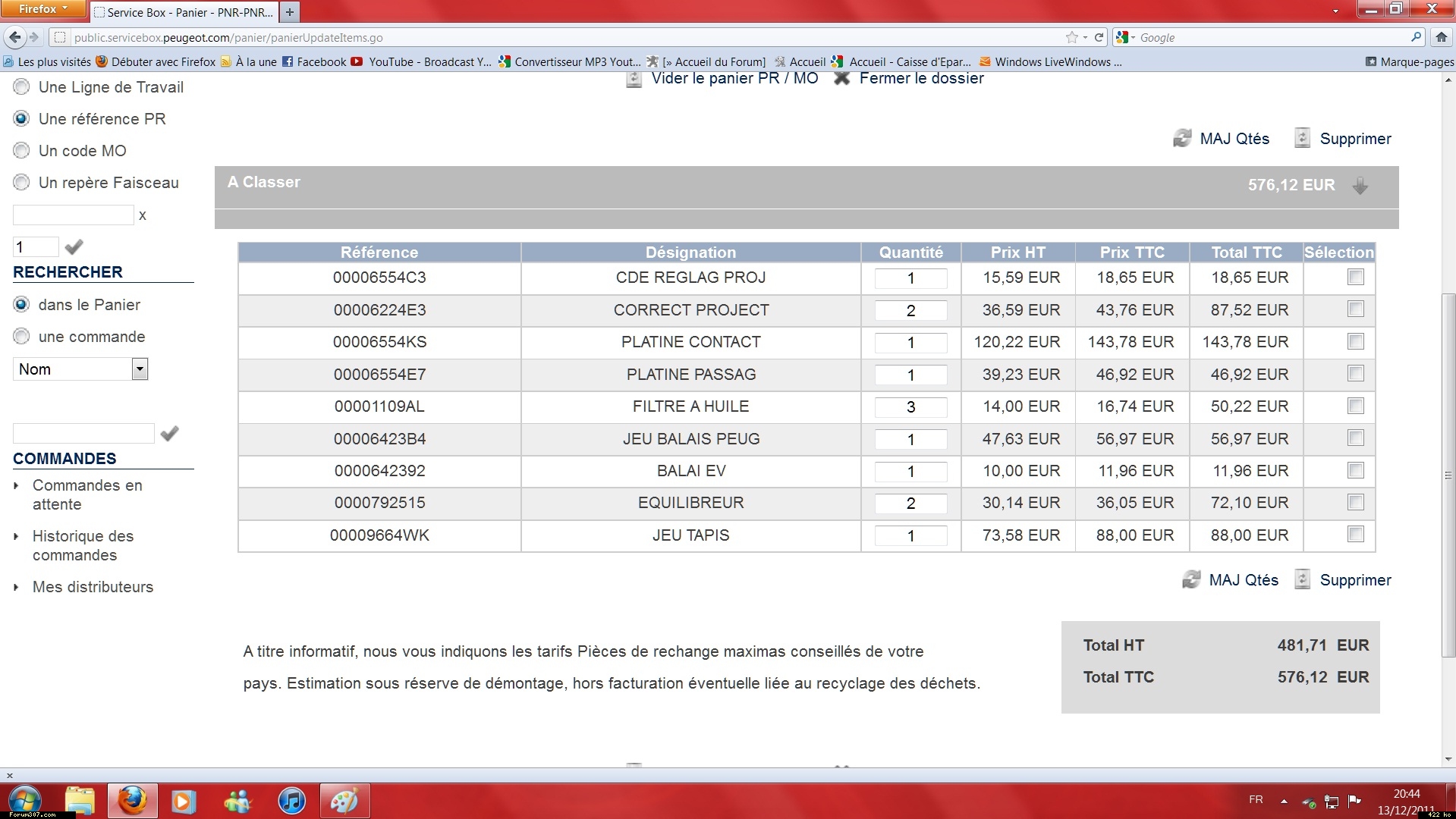The image size is (1456, 819).
Task: Check the JEU TAPIS selection box
Action: coord(1355,535)
